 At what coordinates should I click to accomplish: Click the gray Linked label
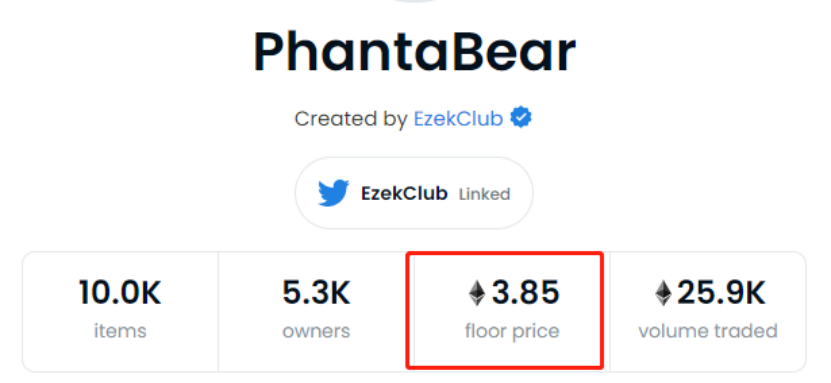point(484,194)
